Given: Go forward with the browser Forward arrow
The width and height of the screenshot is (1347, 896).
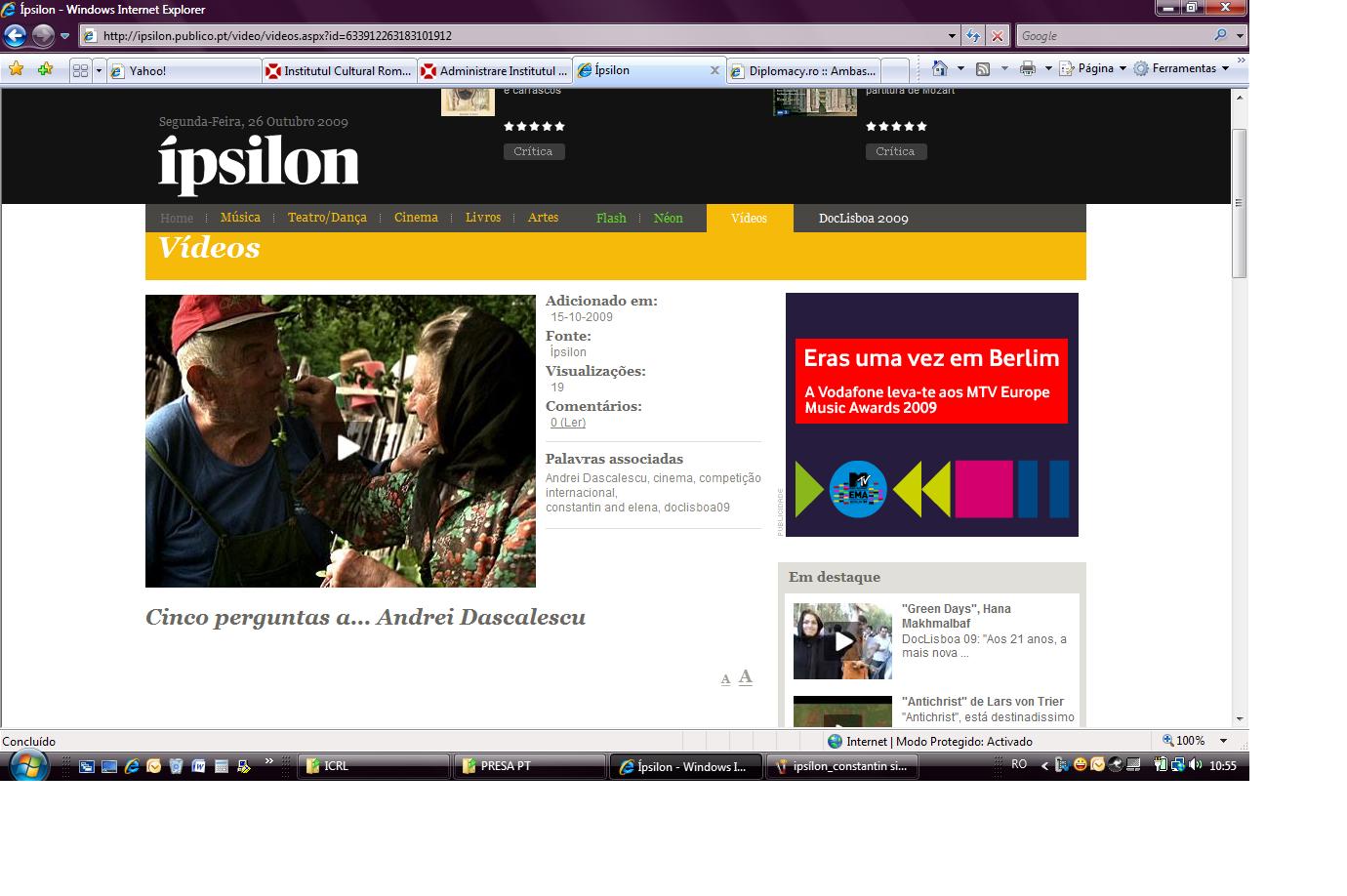Looking at the screenshot, I should [43, 36].
